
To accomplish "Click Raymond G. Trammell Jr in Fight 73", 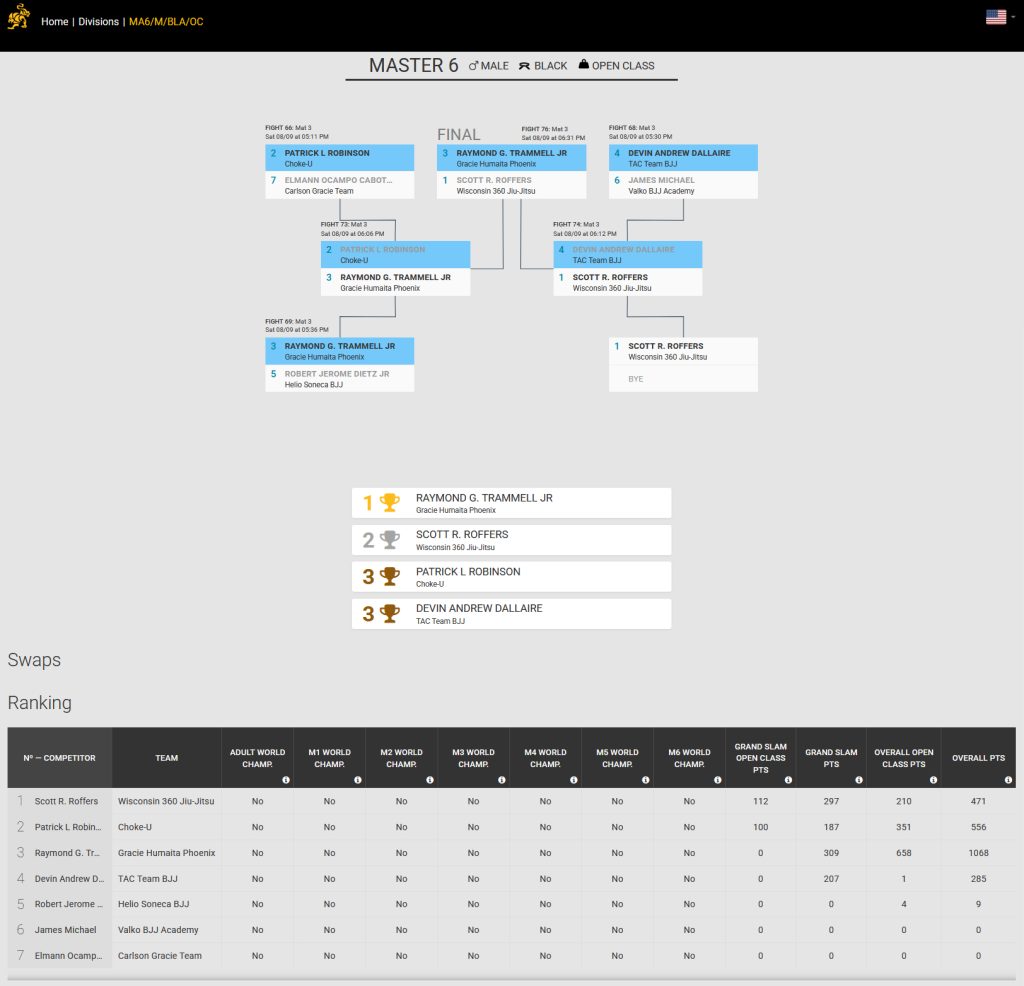I will coord(395,282).
